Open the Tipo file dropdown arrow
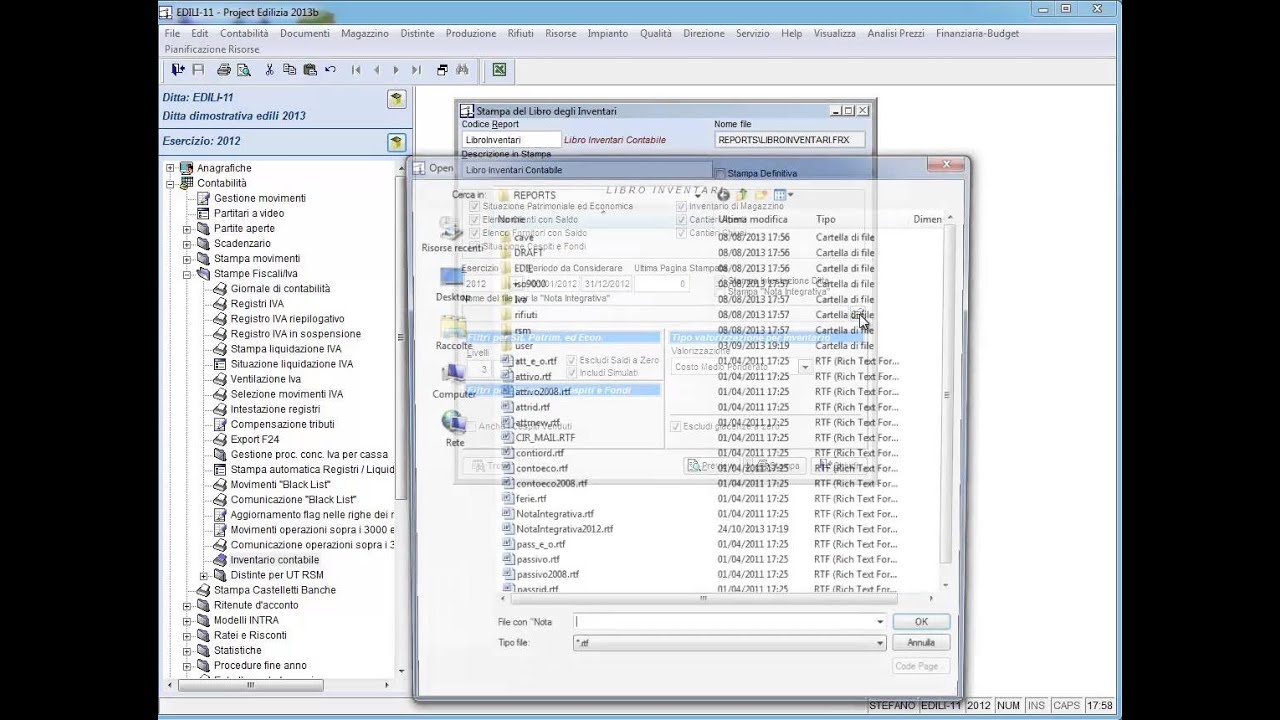 879,644
